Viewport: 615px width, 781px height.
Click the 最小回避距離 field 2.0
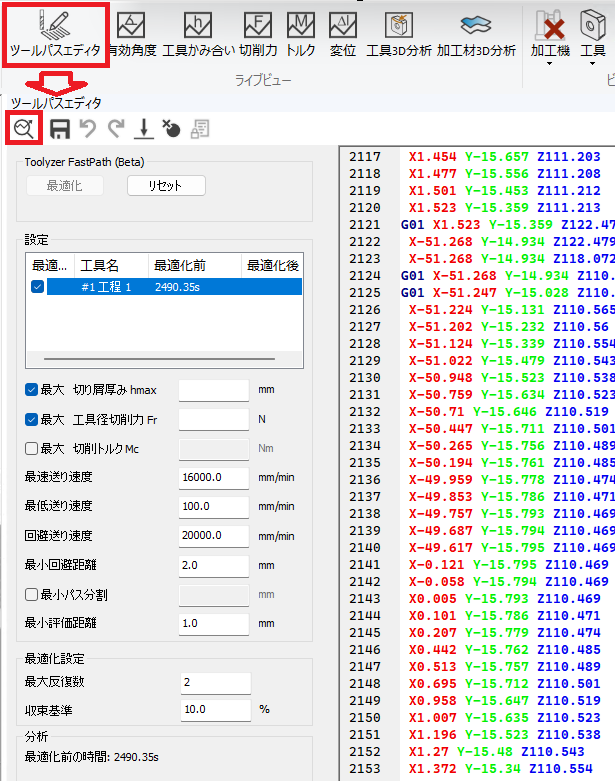(214, 565)
